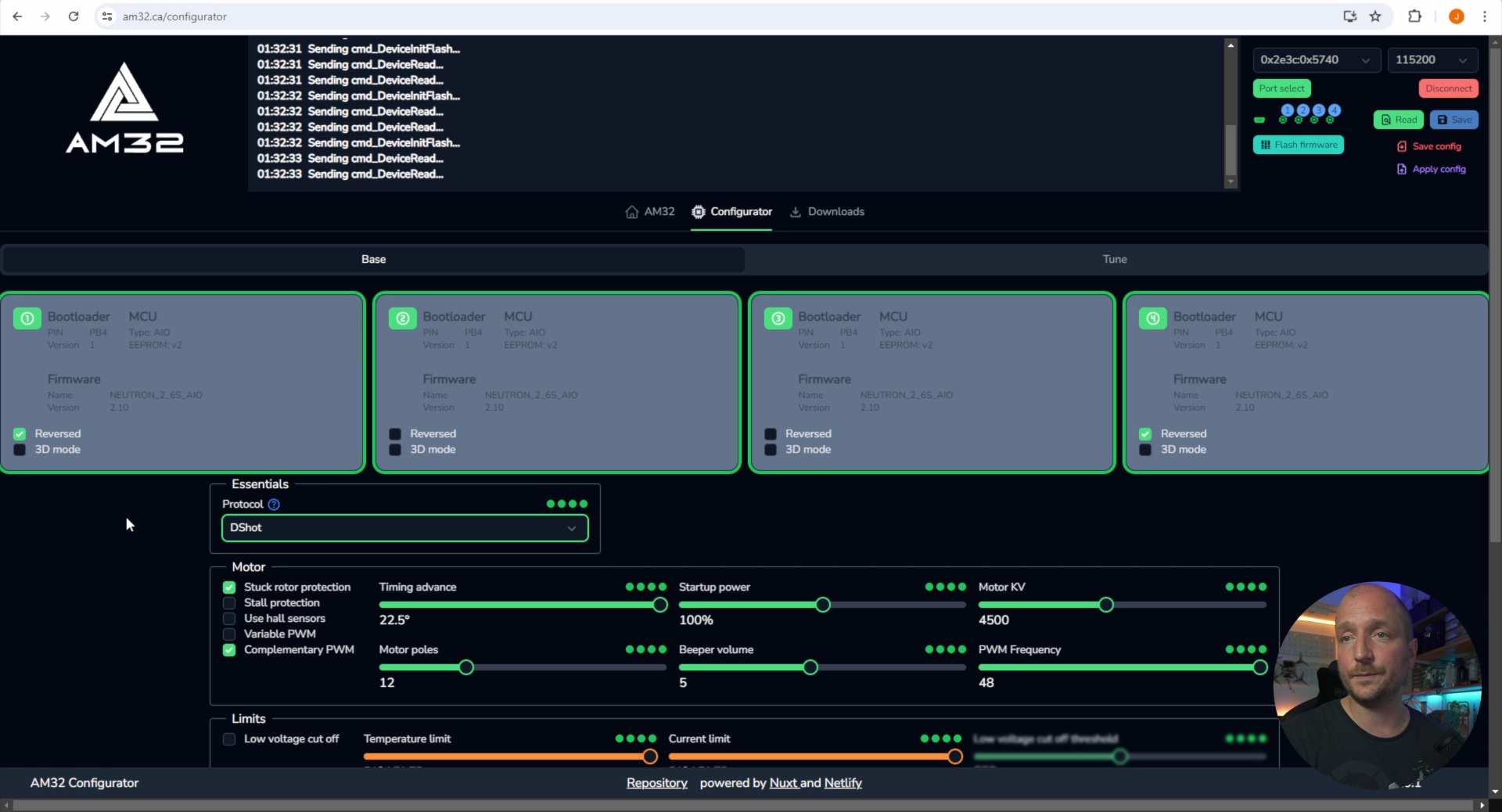Bookmark this page with the star icon
Viewport: 1502px width, 812px height.
pyautogui.click(x=1375, y=16)
